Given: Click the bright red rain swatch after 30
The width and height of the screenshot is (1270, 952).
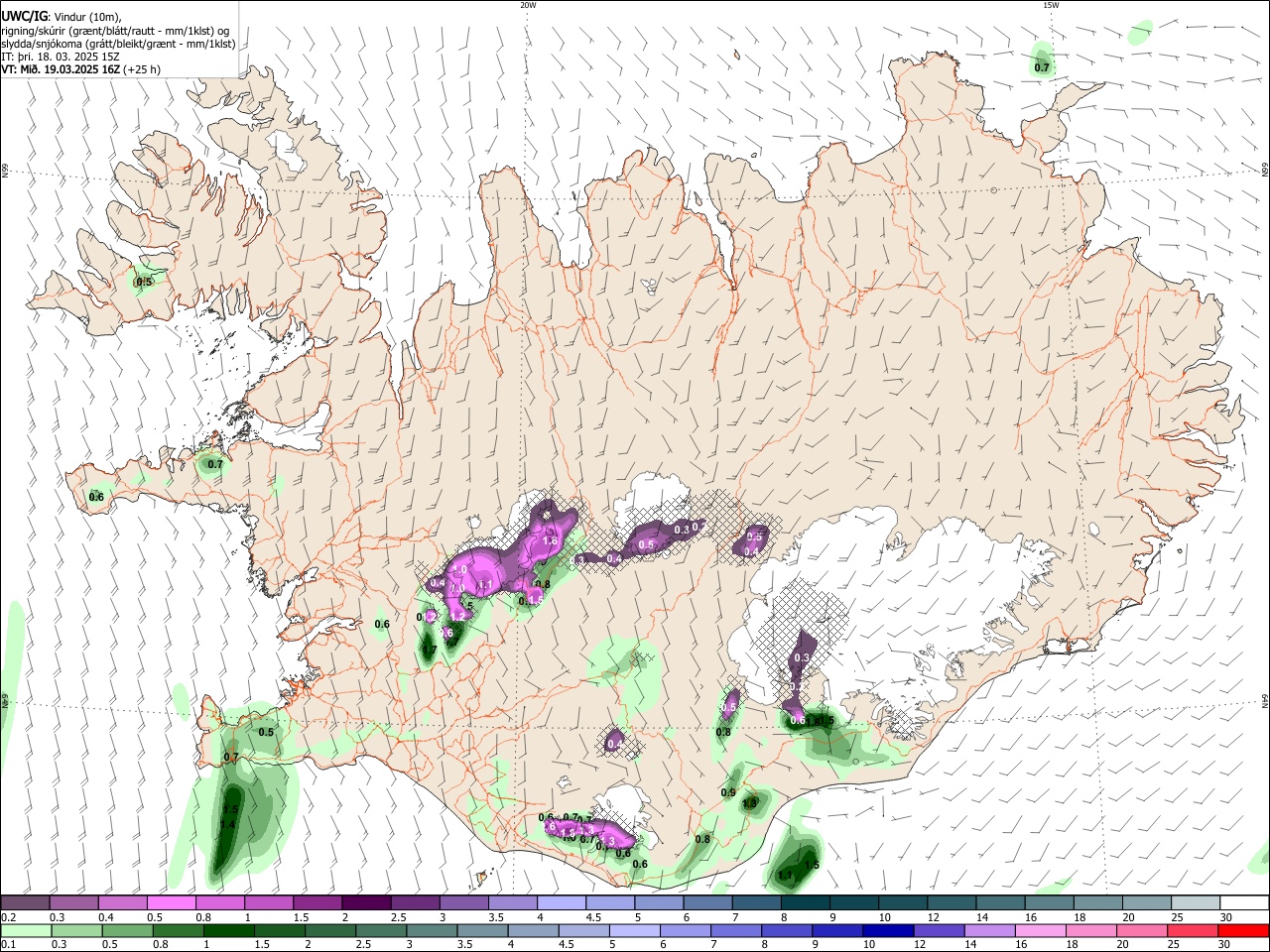Looking at the screenshot, I should click(1244, 930).
